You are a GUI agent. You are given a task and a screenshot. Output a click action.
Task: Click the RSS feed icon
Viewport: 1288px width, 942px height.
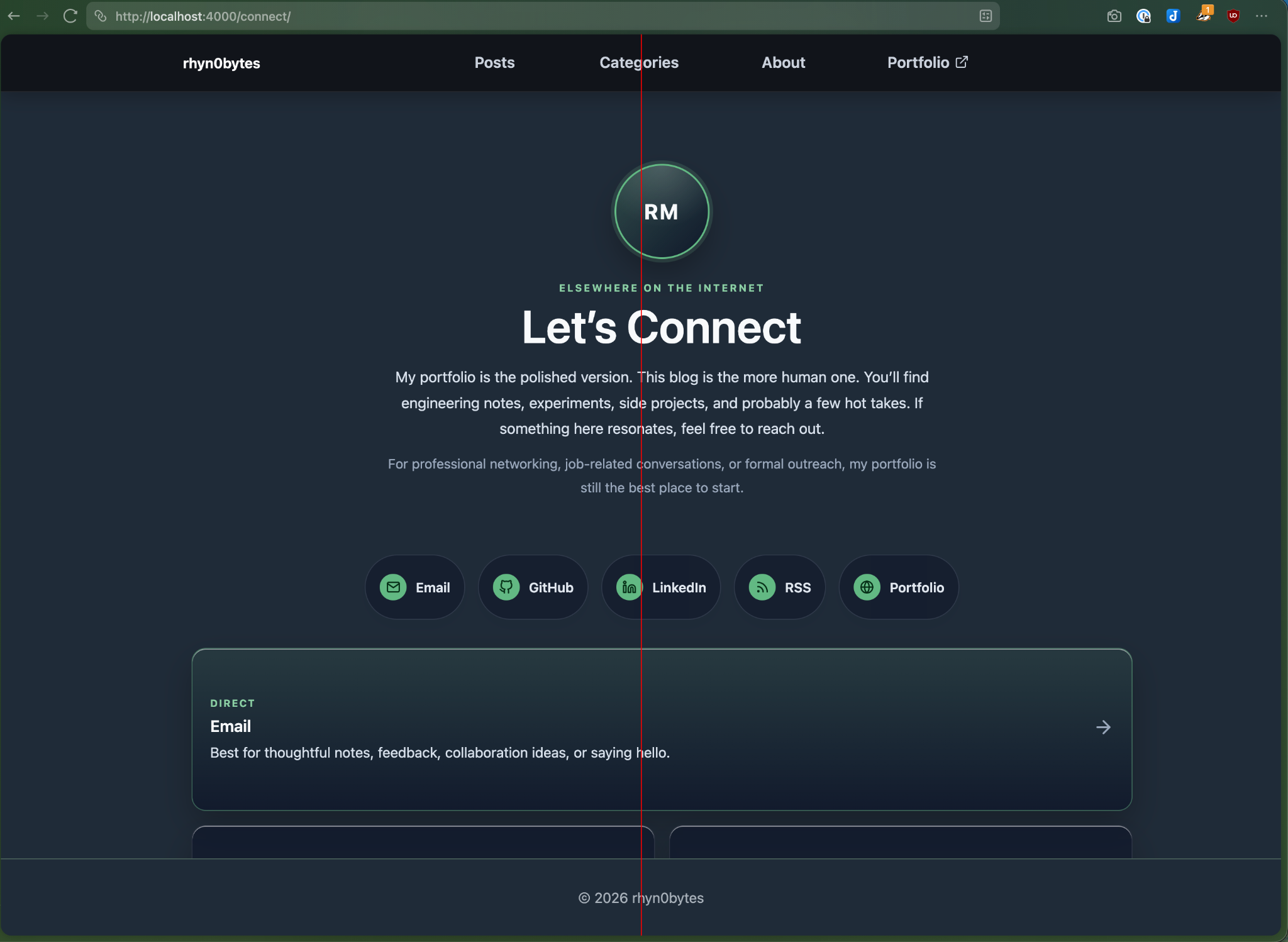point(762,587)
